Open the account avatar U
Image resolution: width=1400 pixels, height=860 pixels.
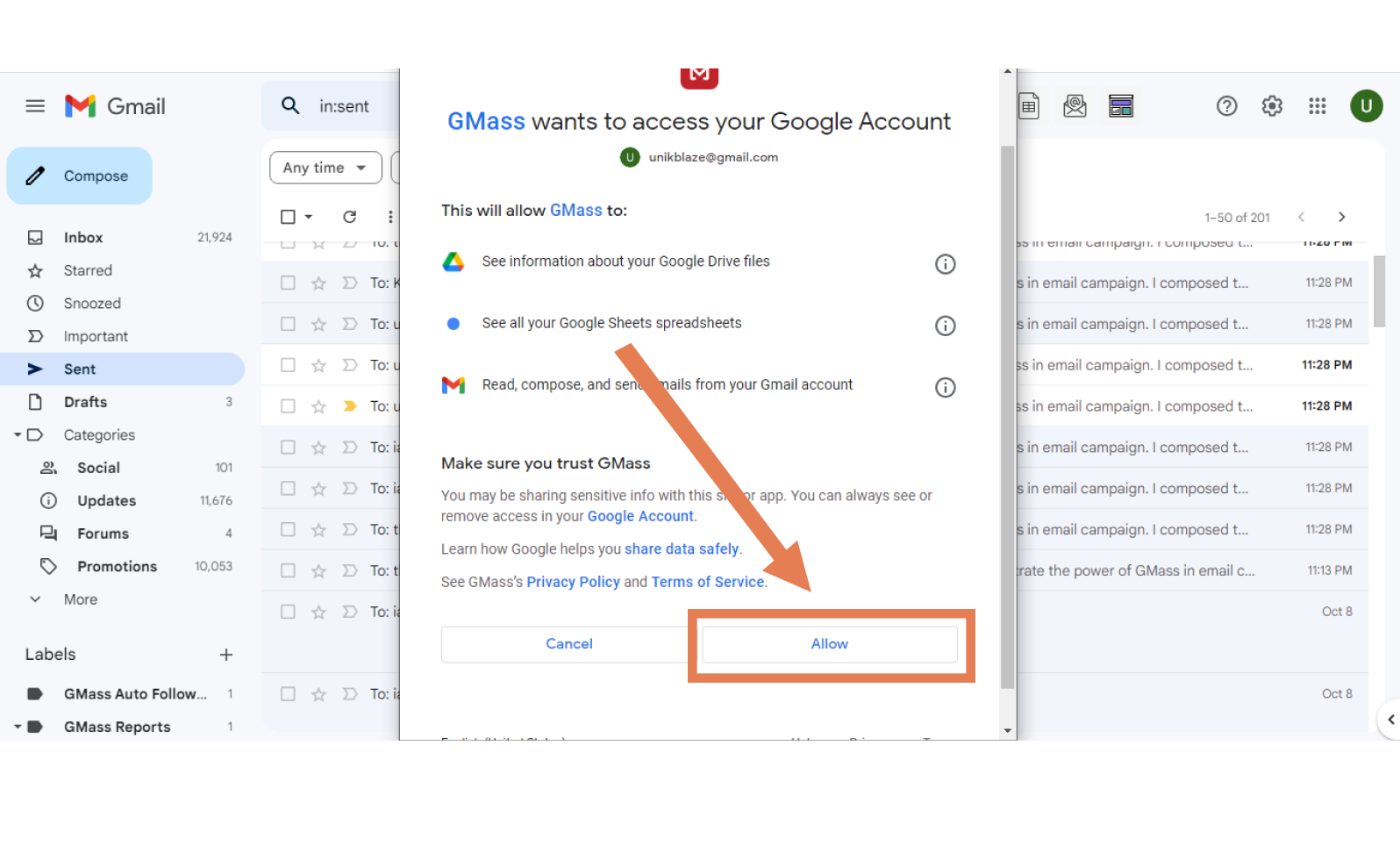click(x=1366, y=106)
